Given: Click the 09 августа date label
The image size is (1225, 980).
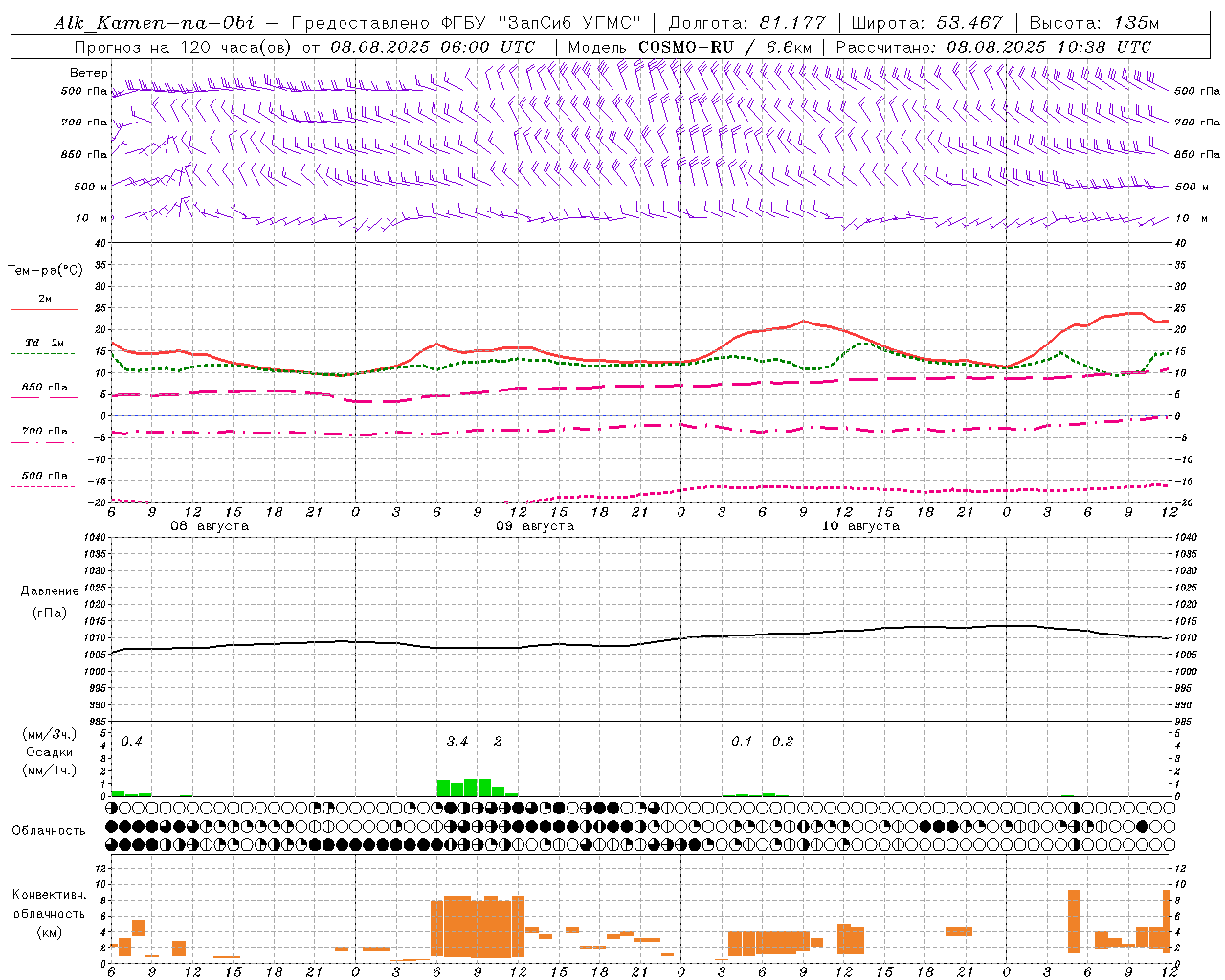Looking at the screenshot, I should (535, 526).
